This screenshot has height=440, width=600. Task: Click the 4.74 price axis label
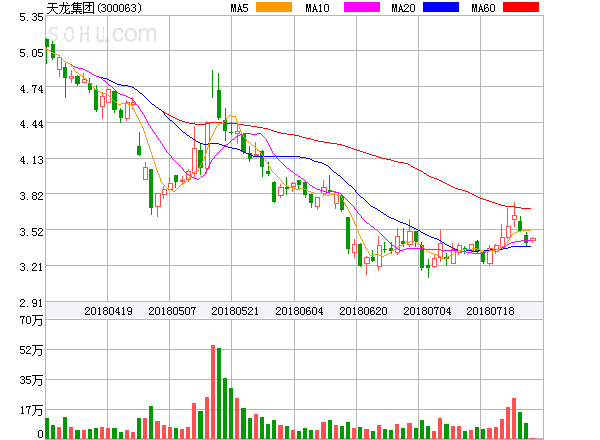point(31,89)
